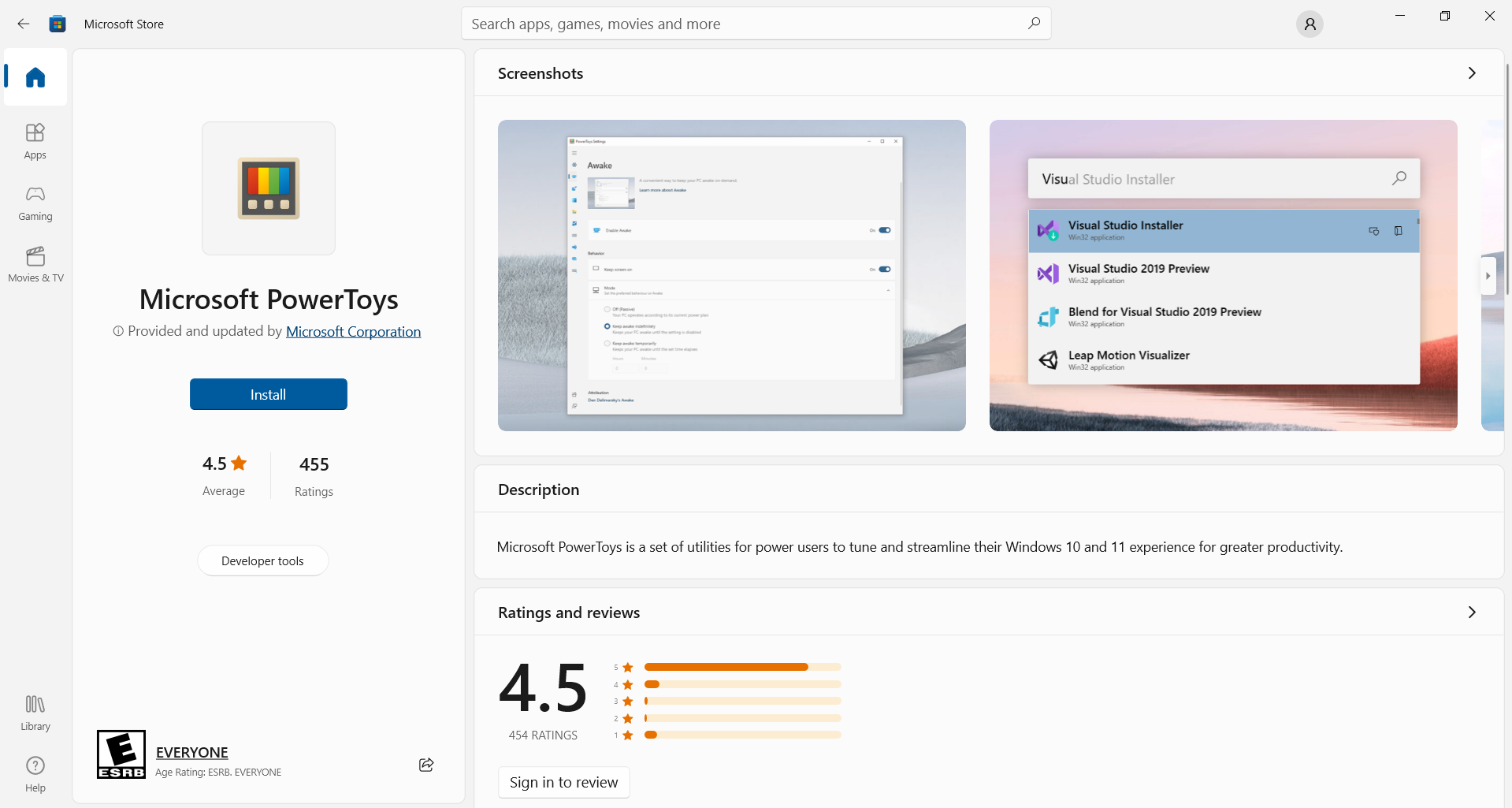Open the Help page

click(x=35, y=774)
